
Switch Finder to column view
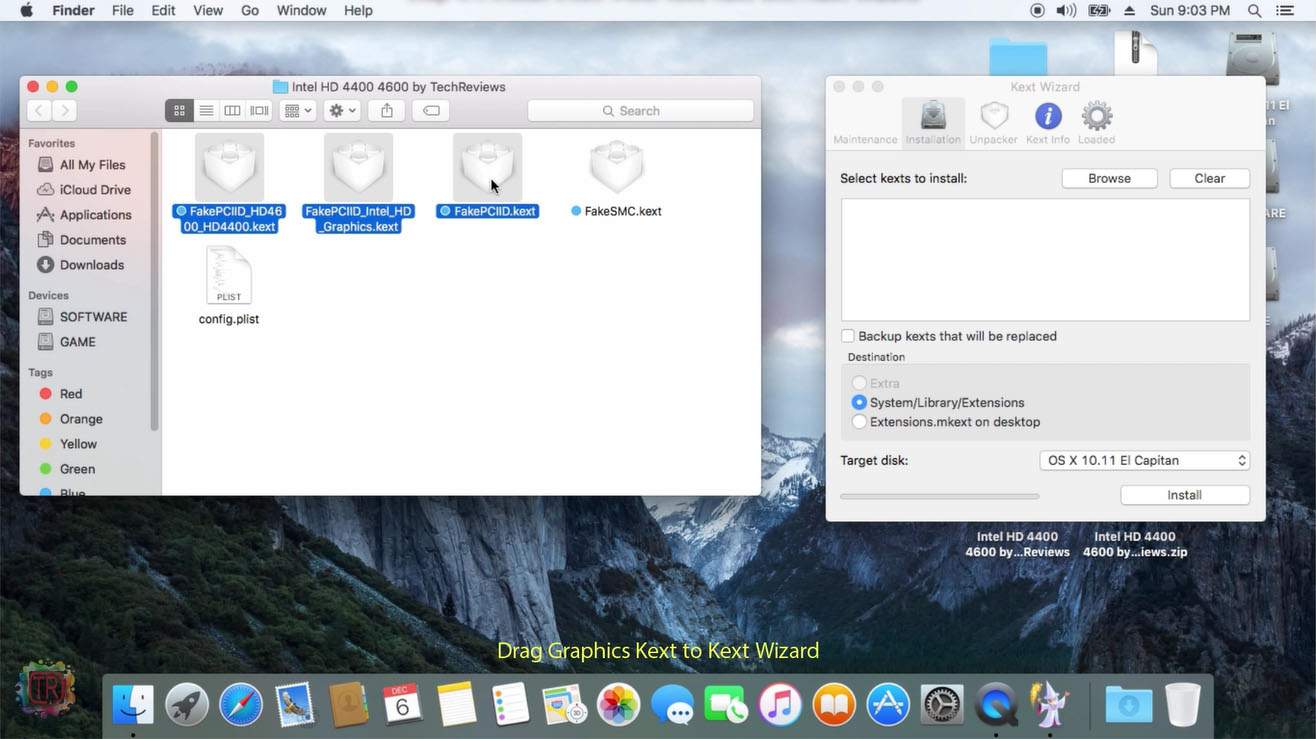click(x=232, y=110)
